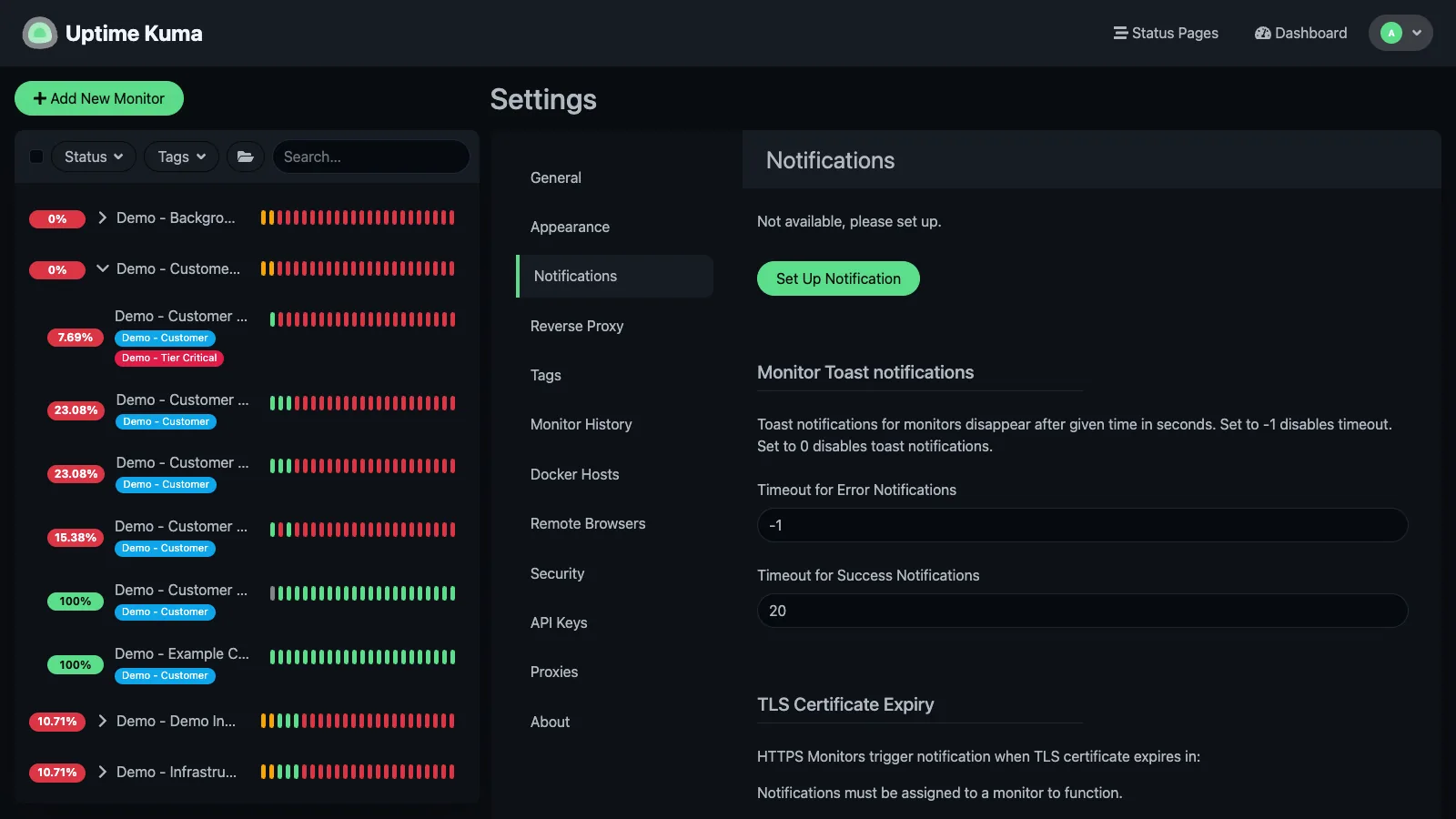This screenshot has height=819, width=1456.
Task: Expand the Demo - Backgro... monitor group
Action: [x=102, y=217]
